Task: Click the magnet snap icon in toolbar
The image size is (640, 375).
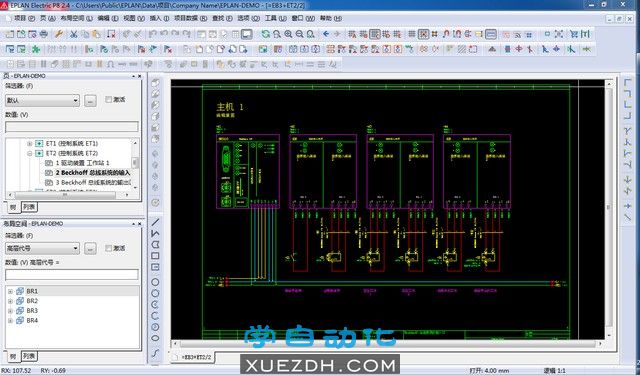Action: 446,34
